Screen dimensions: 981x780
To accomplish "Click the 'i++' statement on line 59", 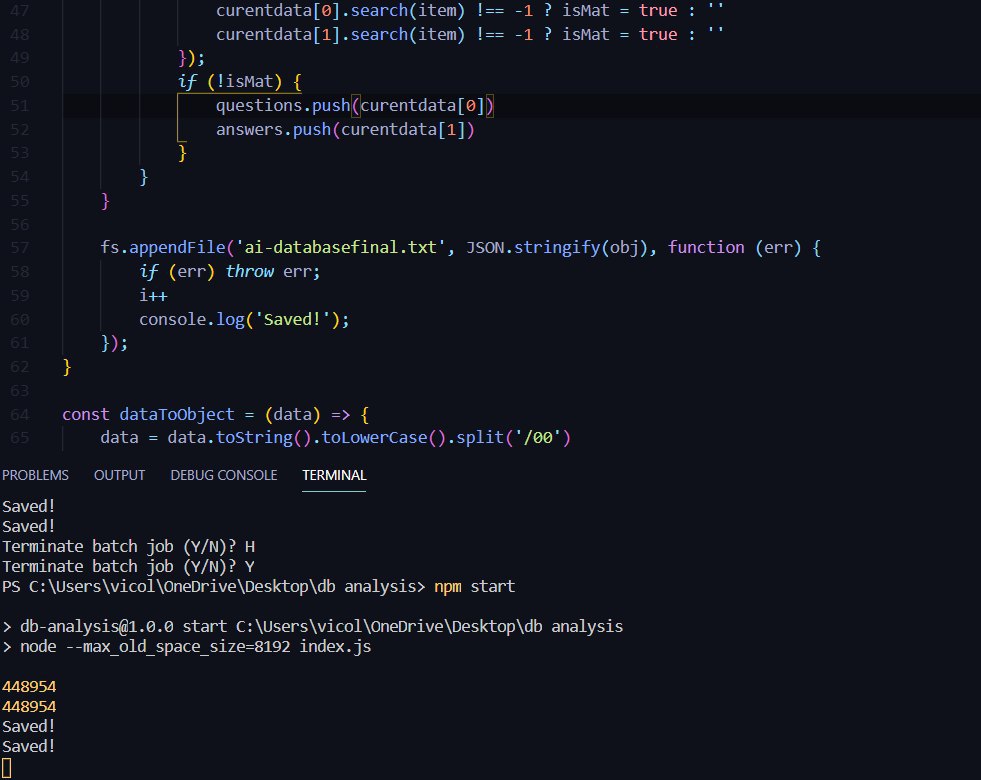I will coord(153,295).
